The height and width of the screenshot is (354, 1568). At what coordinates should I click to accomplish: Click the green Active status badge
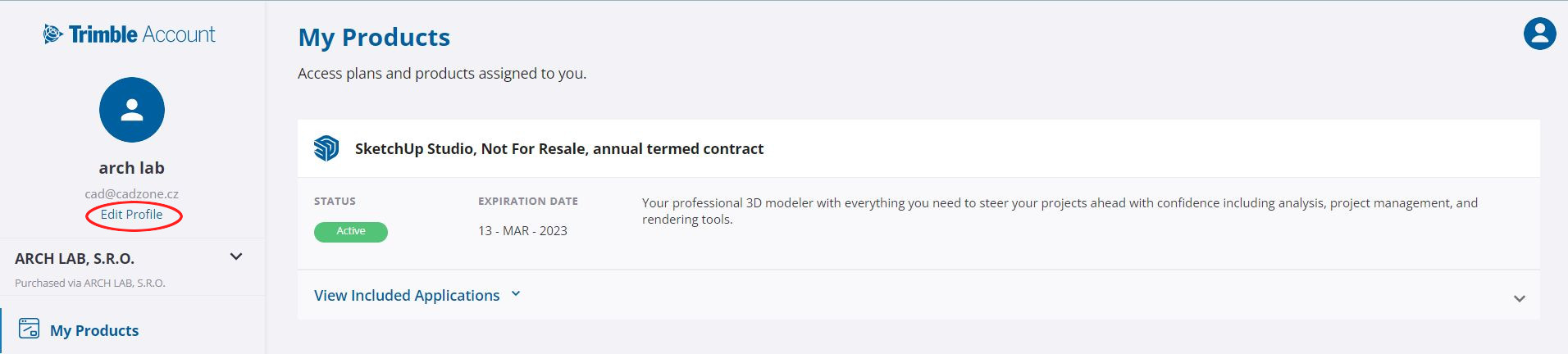pyautogui.click(x=351, y=232)
